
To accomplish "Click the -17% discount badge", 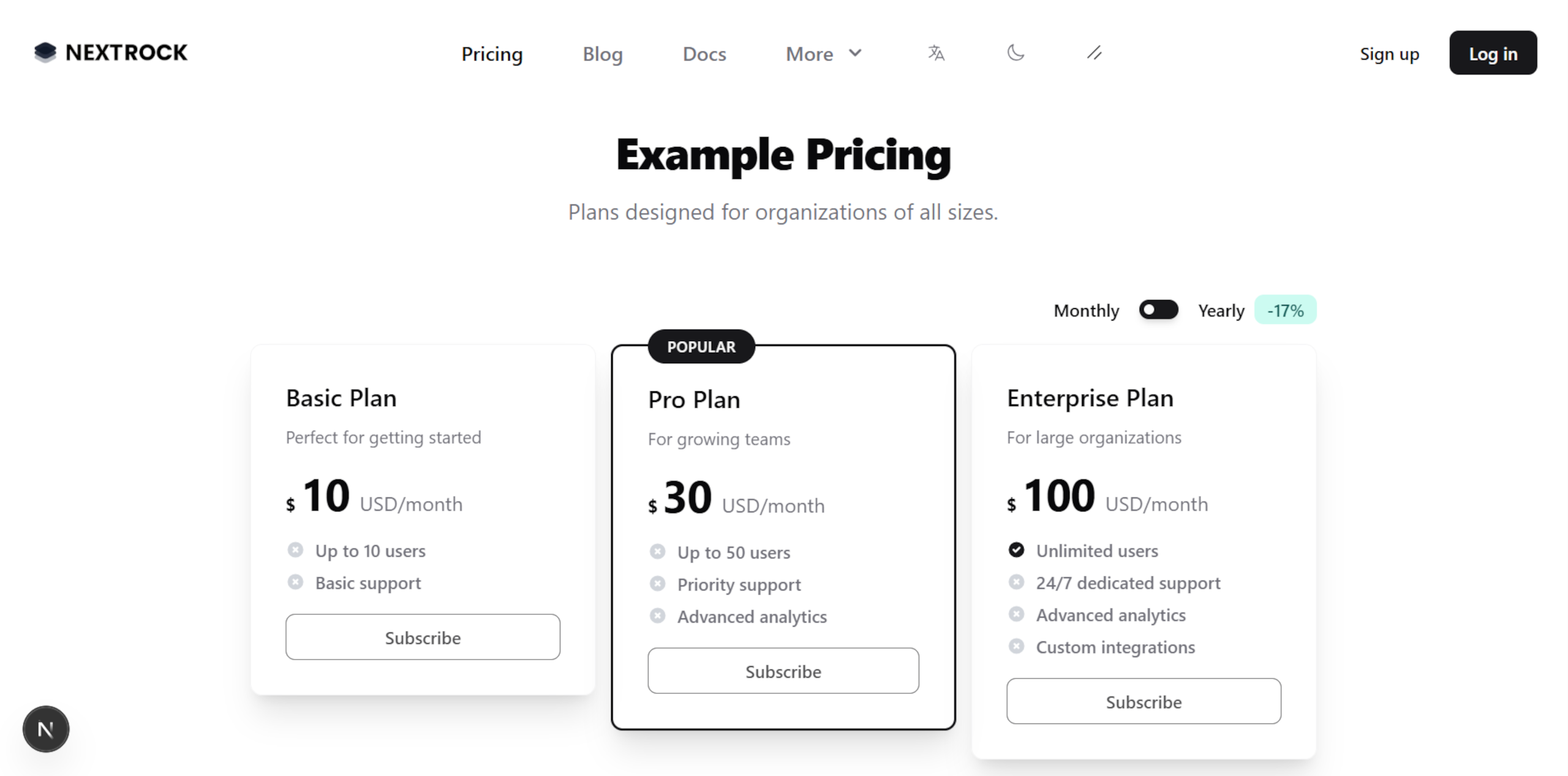I will [1286, 310].
